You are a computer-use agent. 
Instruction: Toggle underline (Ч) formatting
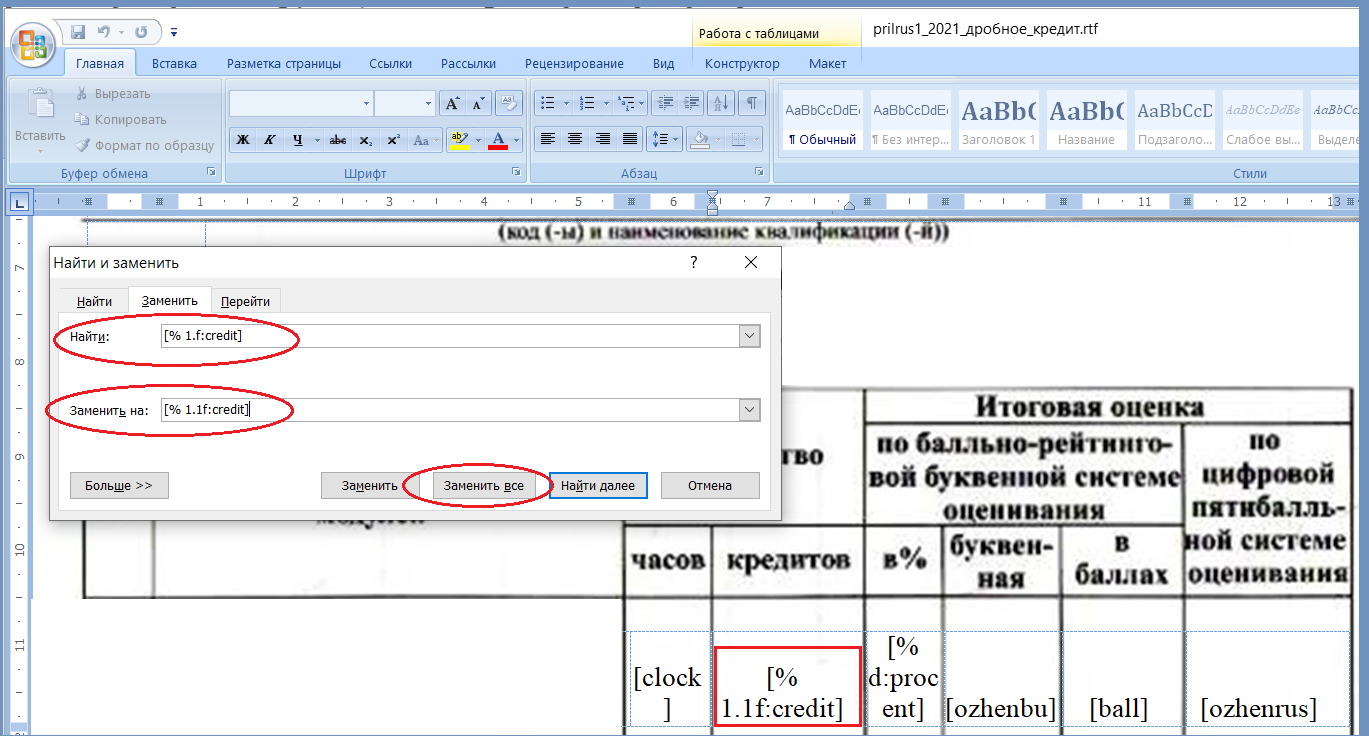297,140
